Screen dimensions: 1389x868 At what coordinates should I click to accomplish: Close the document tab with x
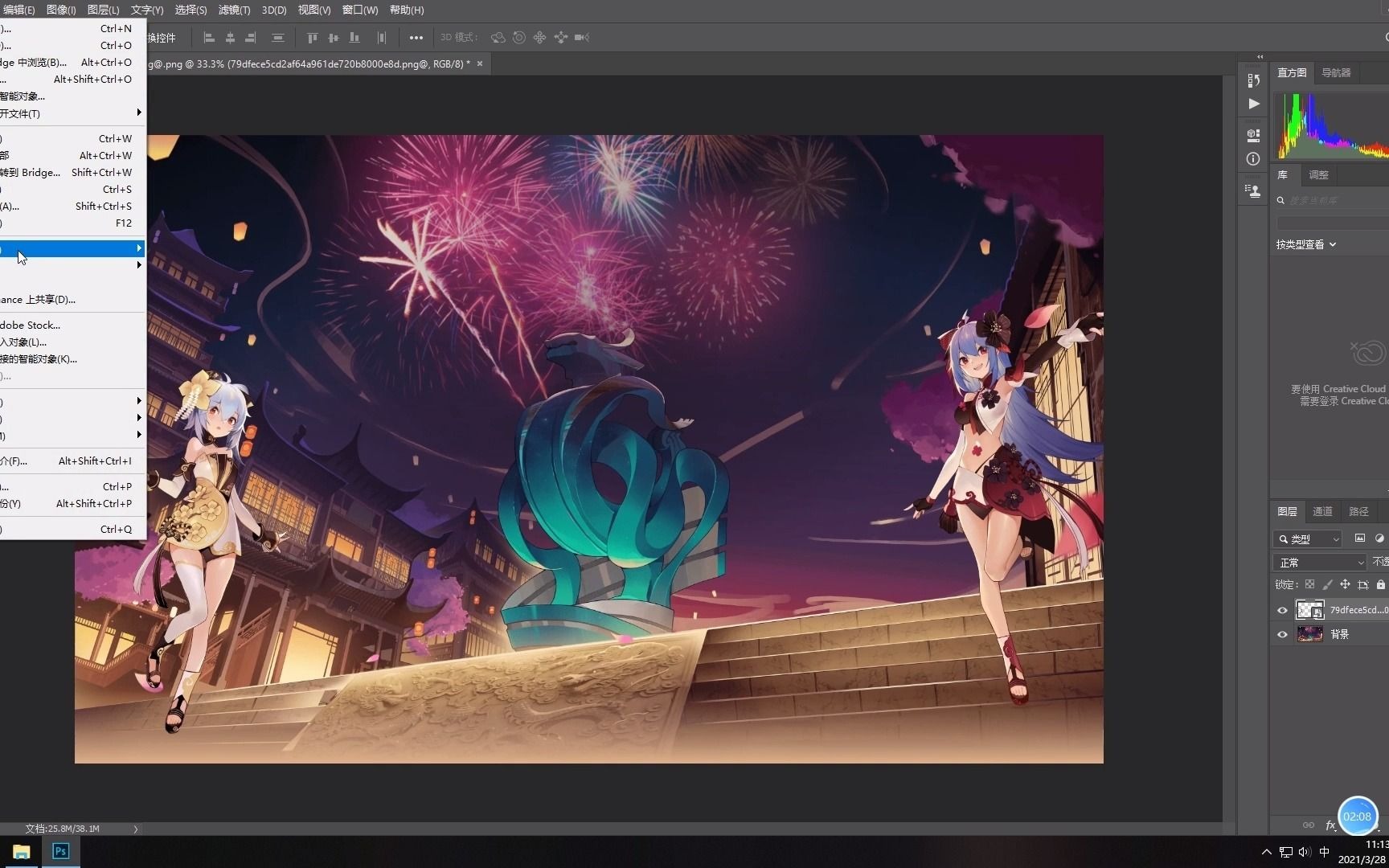click(480, 63)
